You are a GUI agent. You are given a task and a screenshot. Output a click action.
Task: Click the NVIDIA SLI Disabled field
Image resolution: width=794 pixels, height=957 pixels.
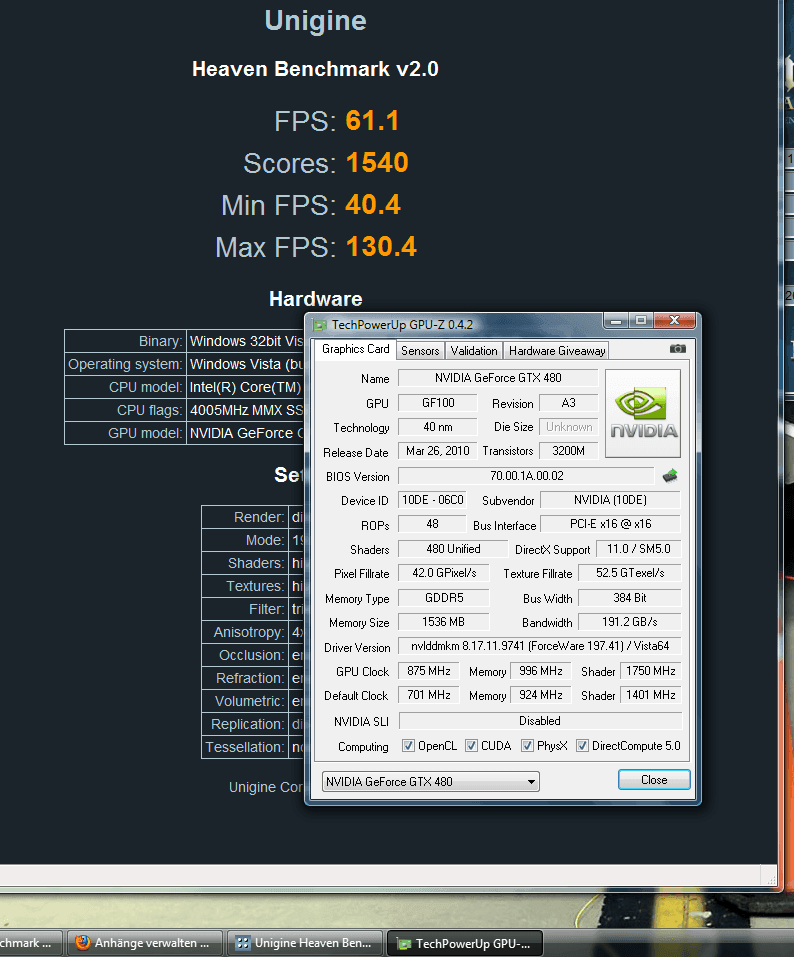(x=540, y=721)
